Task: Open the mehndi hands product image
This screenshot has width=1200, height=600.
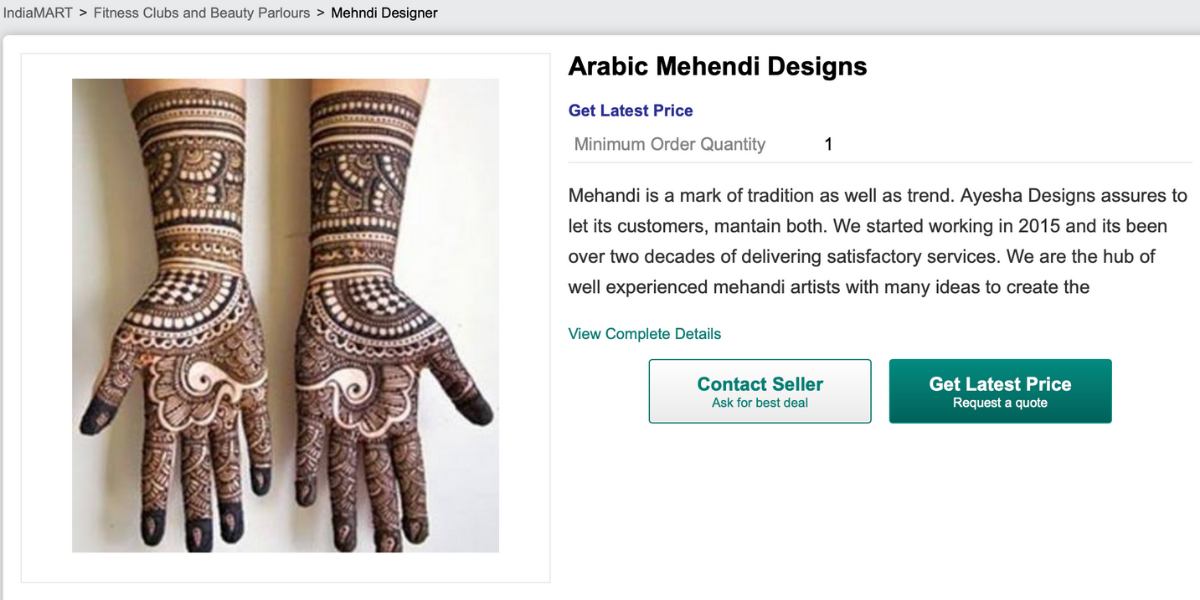Action: coord(285,315)
